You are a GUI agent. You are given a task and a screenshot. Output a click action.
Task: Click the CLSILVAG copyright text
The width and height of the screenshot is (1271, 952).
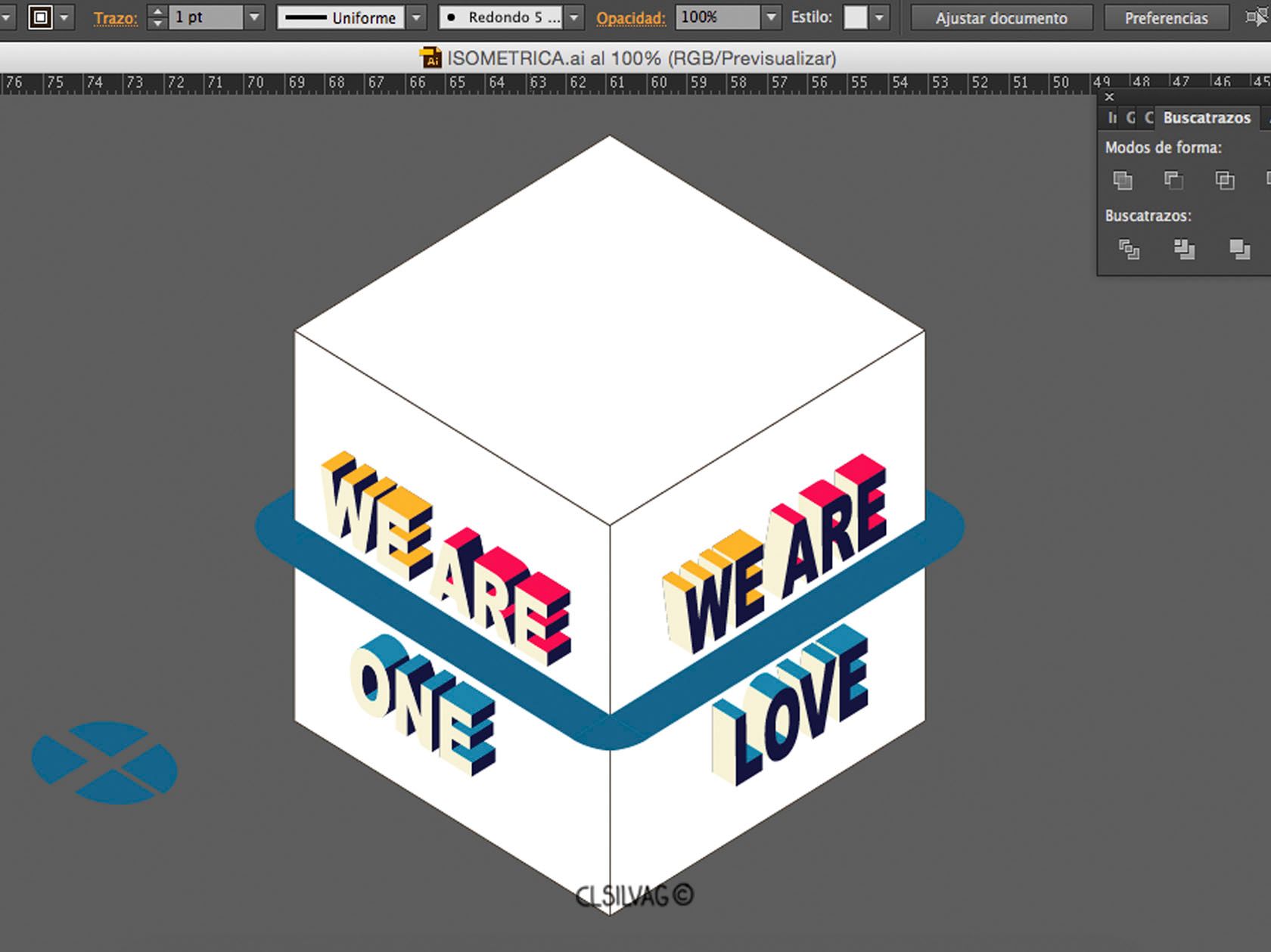click(634, 896)
